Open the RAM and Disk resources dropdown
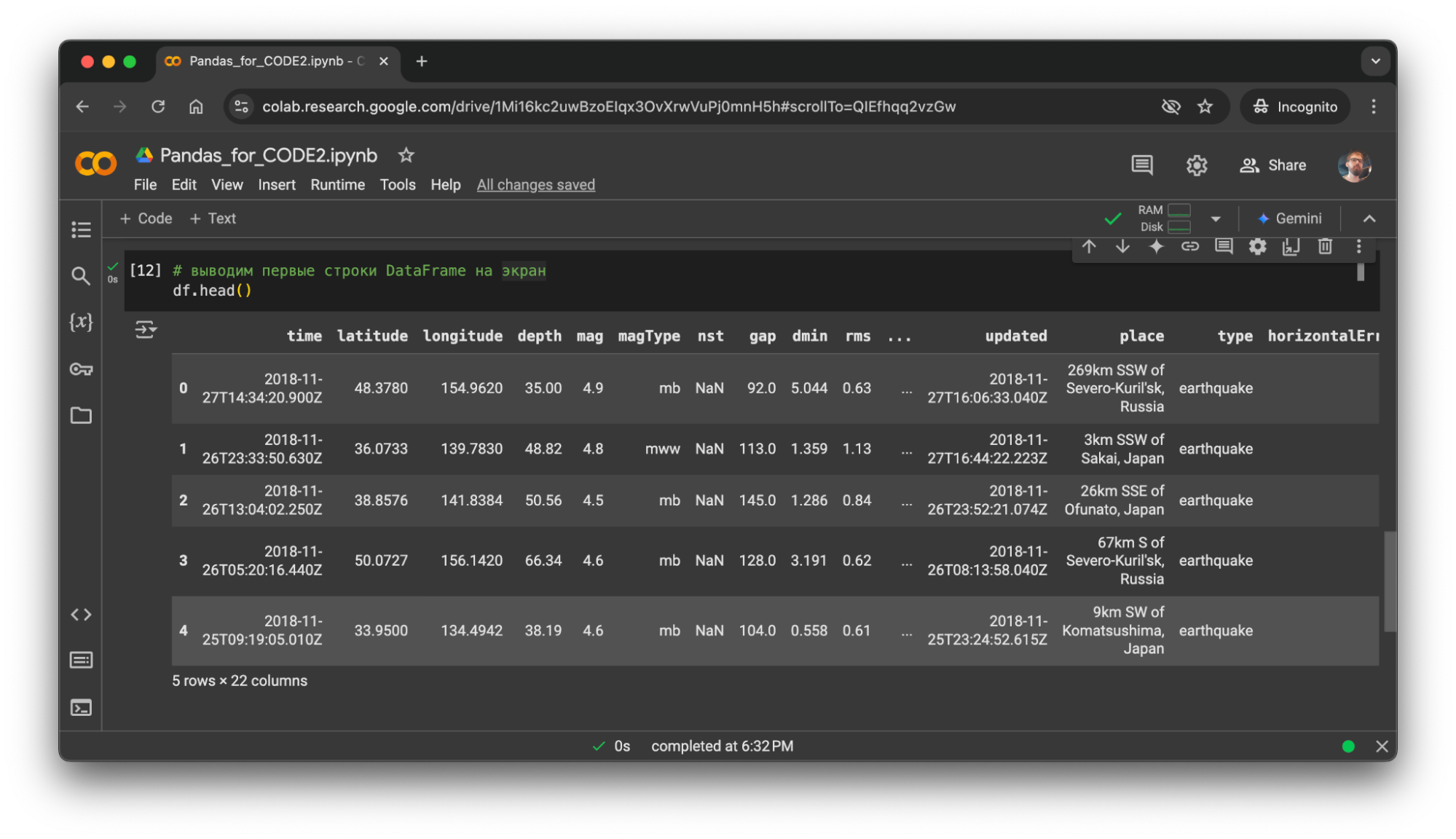 1215,218
